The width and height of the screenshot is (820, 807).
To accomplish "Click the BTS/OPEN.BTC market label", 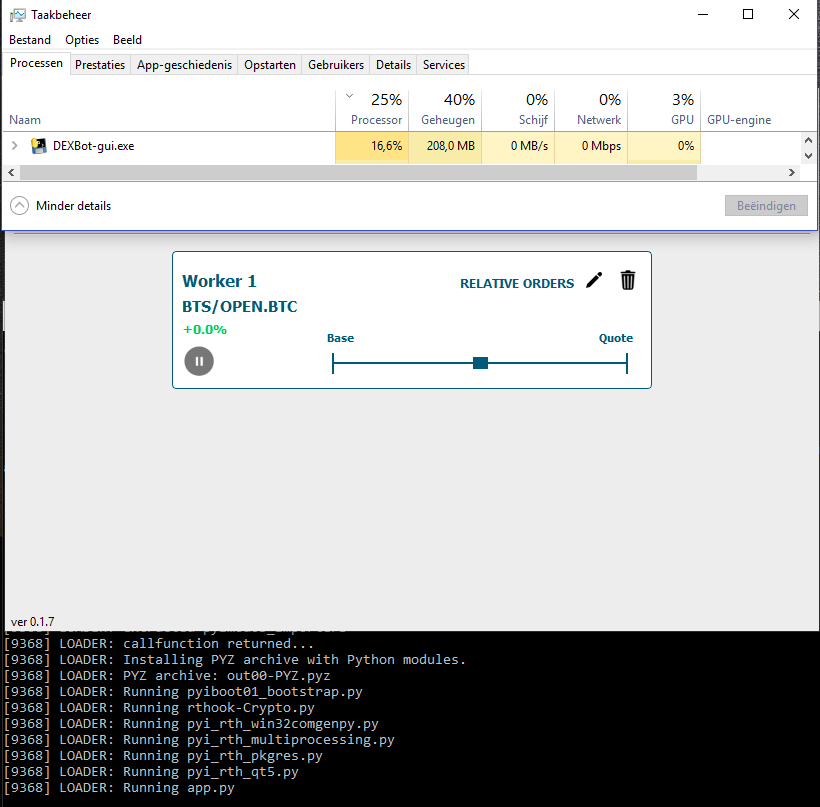I will (x=240, y=306).
